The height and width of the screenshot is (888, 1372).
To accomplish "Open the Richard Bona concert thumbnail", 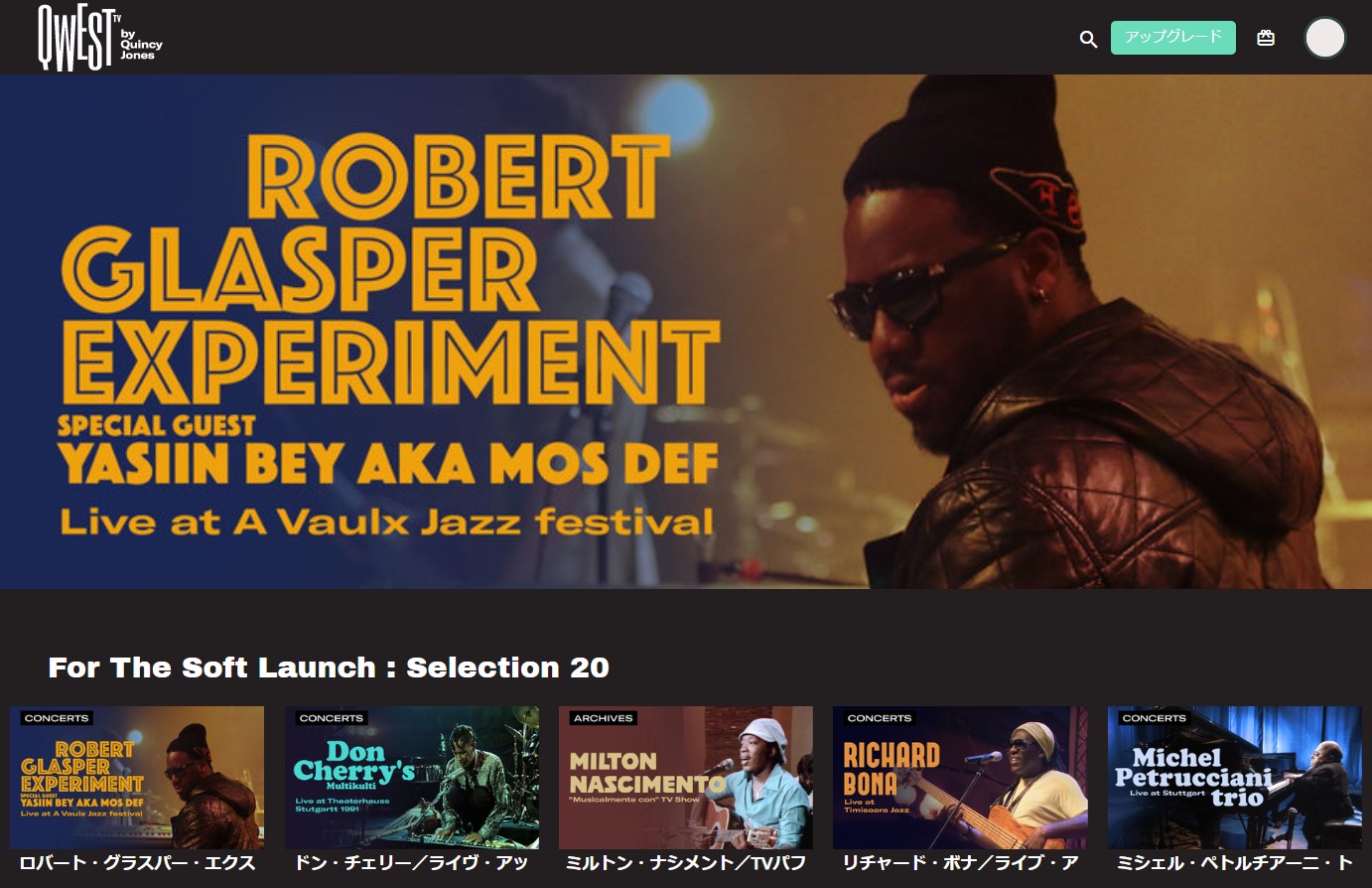I will (960, 778).
